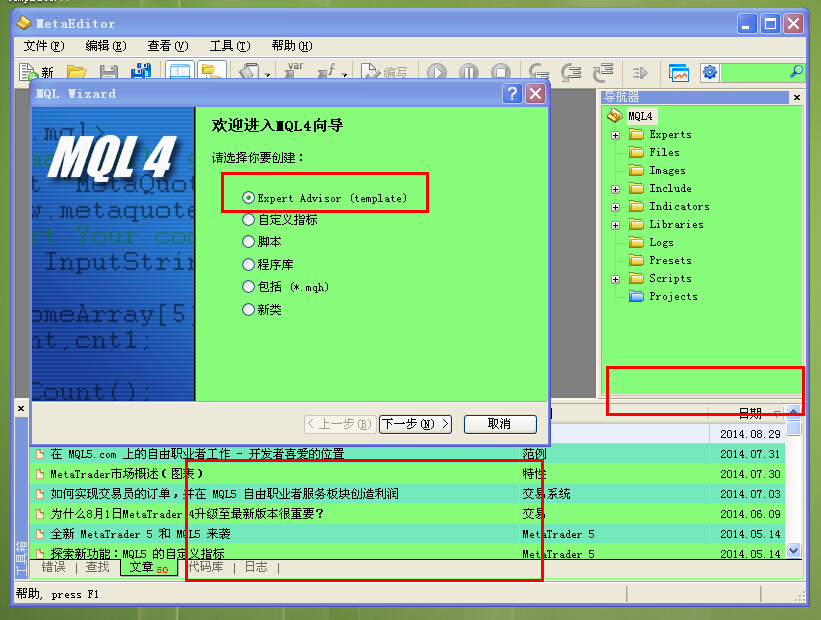Image resolution: width=821 pixels, height=620 pixels.
Task: Click the function 'f' toolbar icon
Action: [327, 72]
